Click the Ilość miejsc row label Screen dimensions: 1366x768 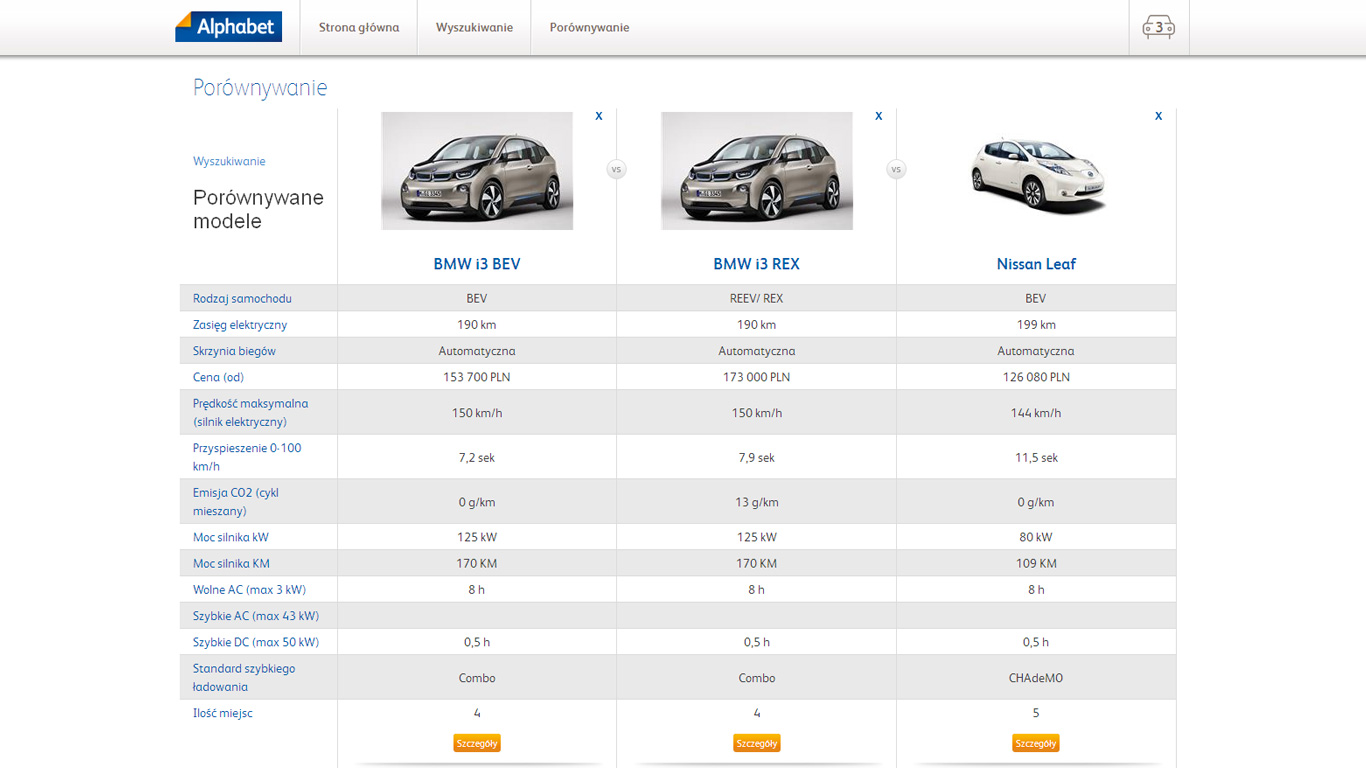tap(223, 713)
